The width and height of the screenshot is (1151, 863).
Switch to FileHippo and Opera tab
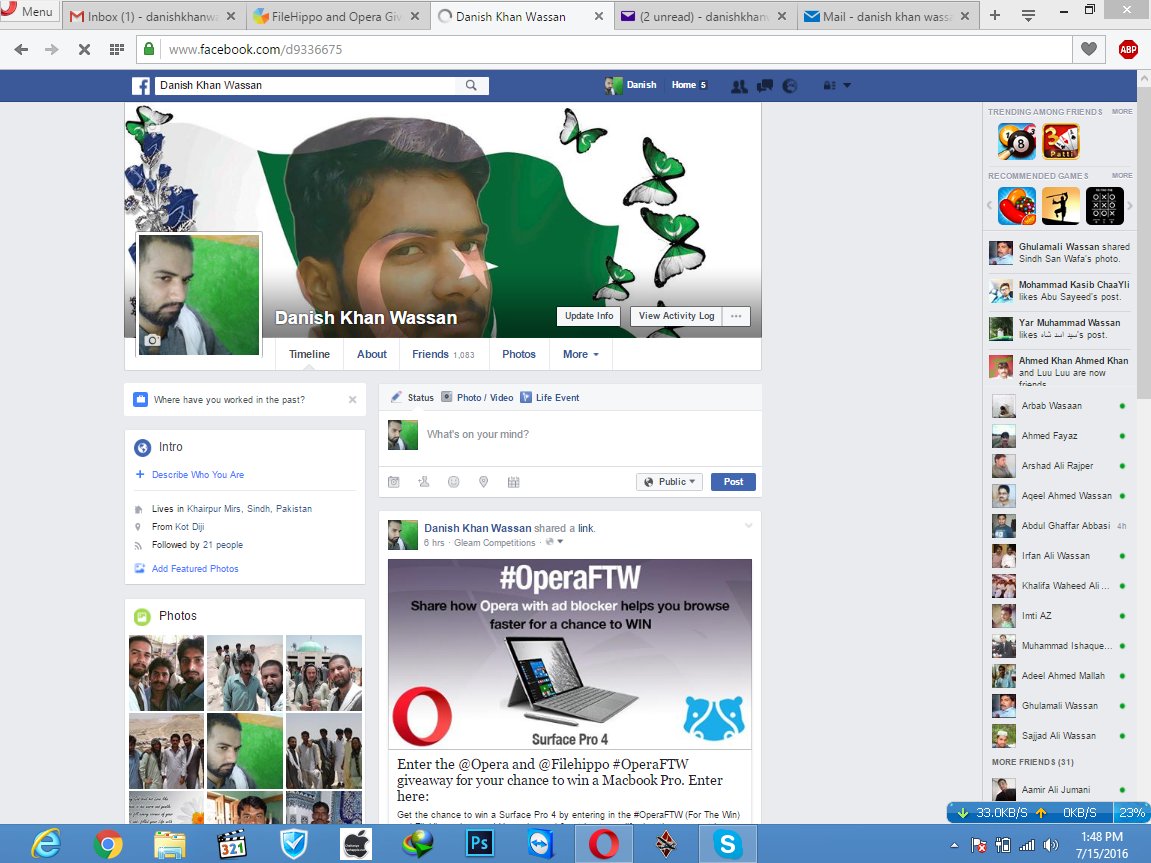(x=336, y=16)
